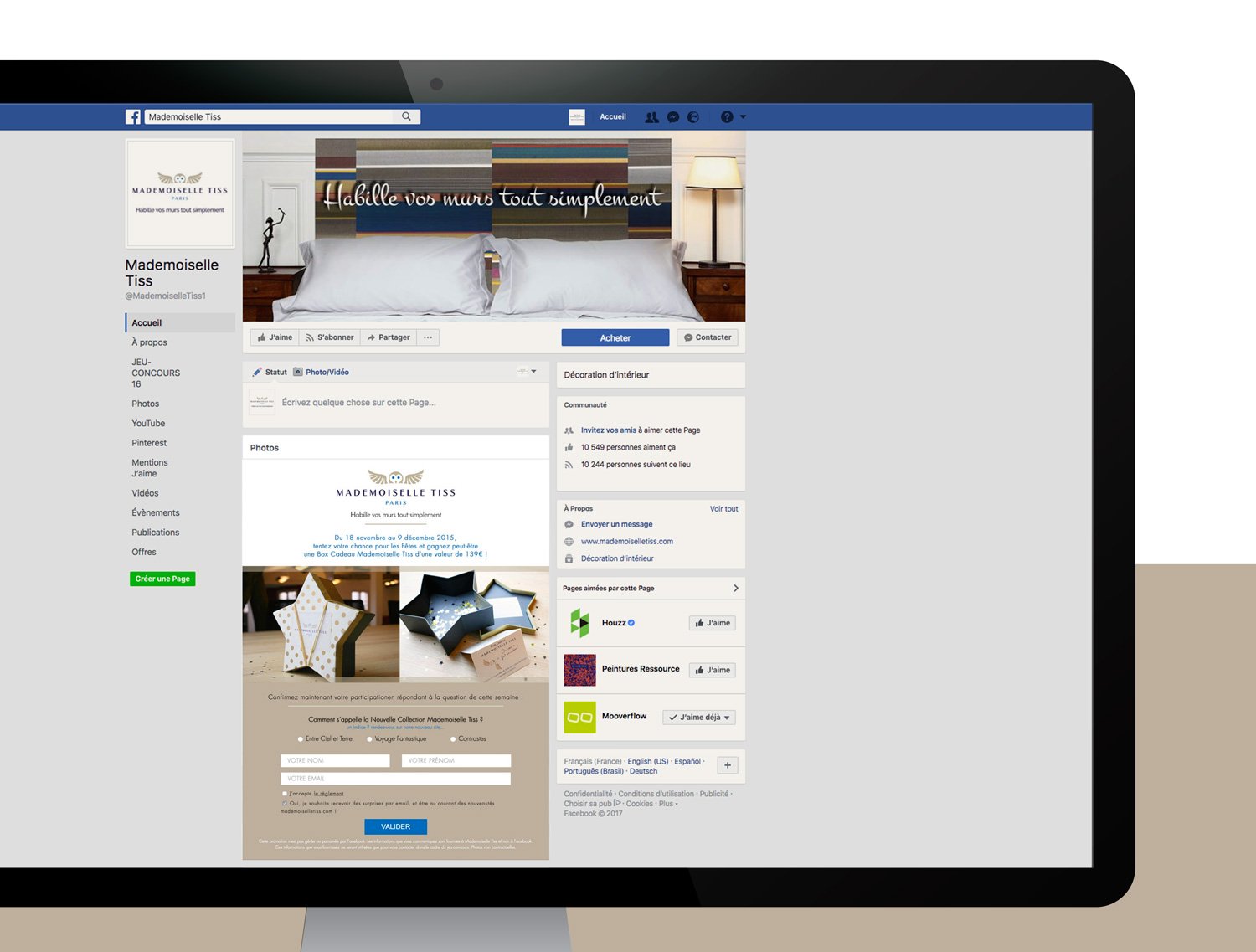
Task: Switch language to Español
Action: [687, 762]
